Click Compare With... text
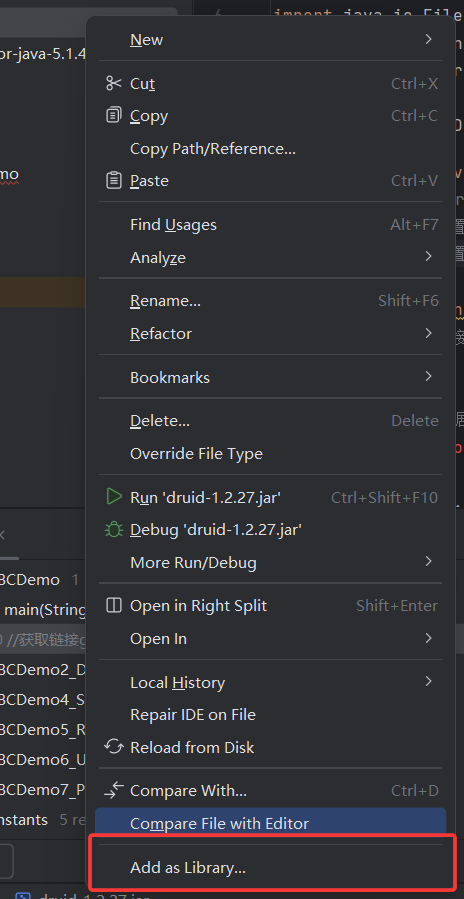Image resolution: width=464 pixels, height=899 pixels. click(188, 791)
